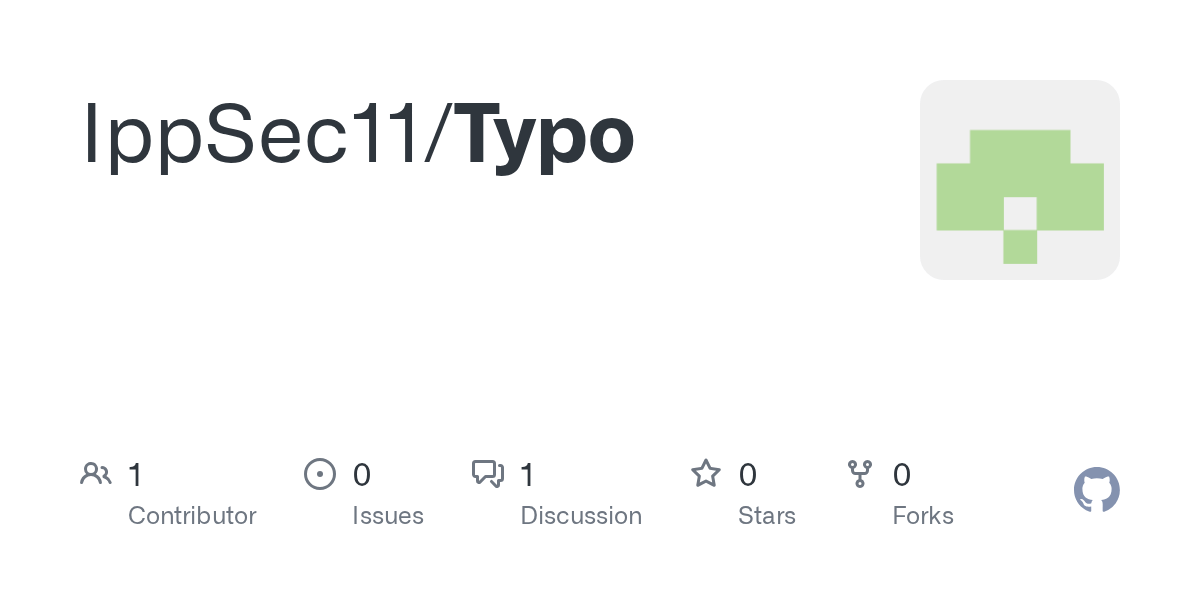Viewport: 1200px width, 600px height.
Task: Click the GitHub Octocat logo
Action: 1096,490
